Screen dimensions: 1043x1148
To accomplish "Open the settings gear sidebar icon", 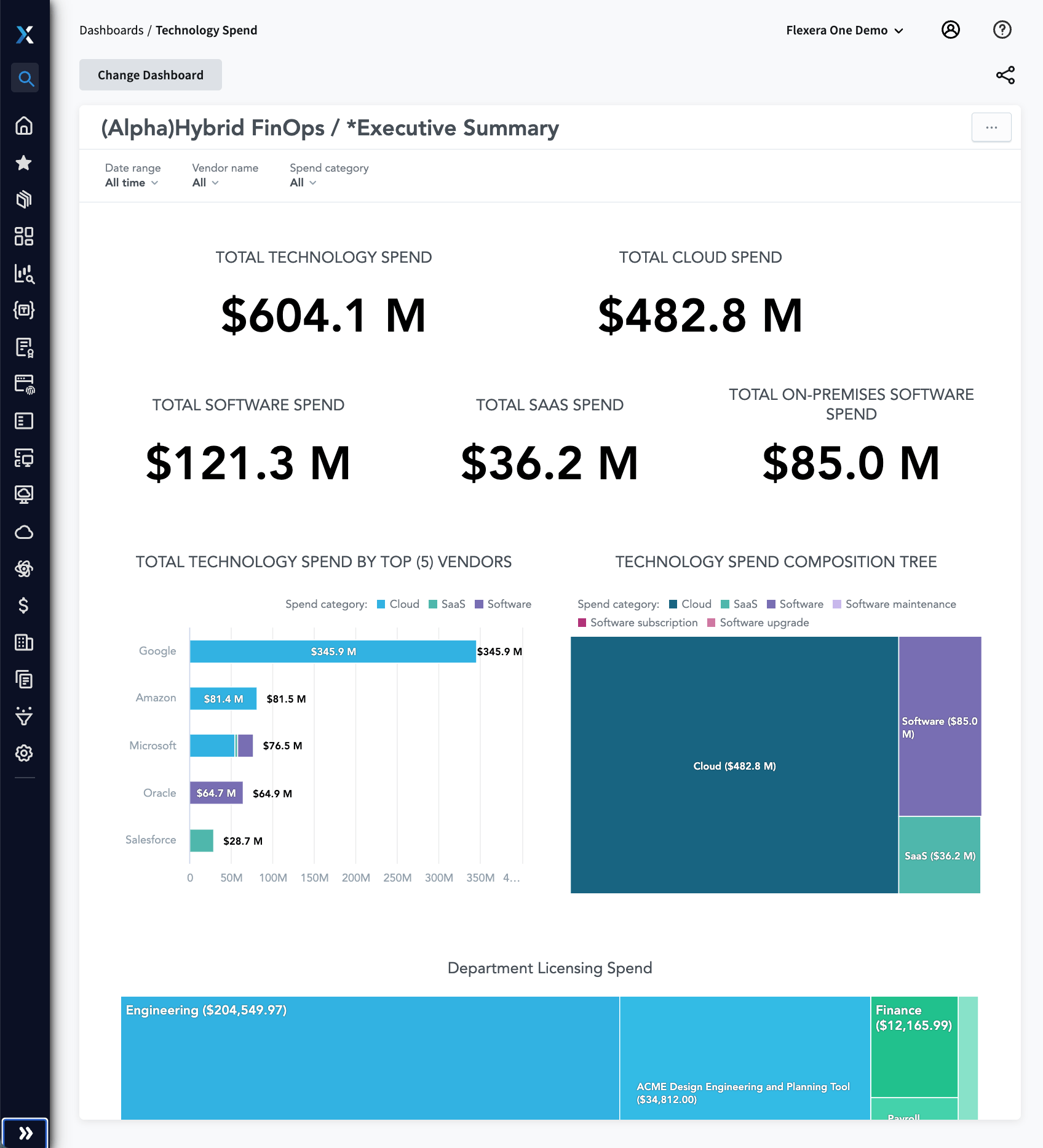I will click(24, 753).
